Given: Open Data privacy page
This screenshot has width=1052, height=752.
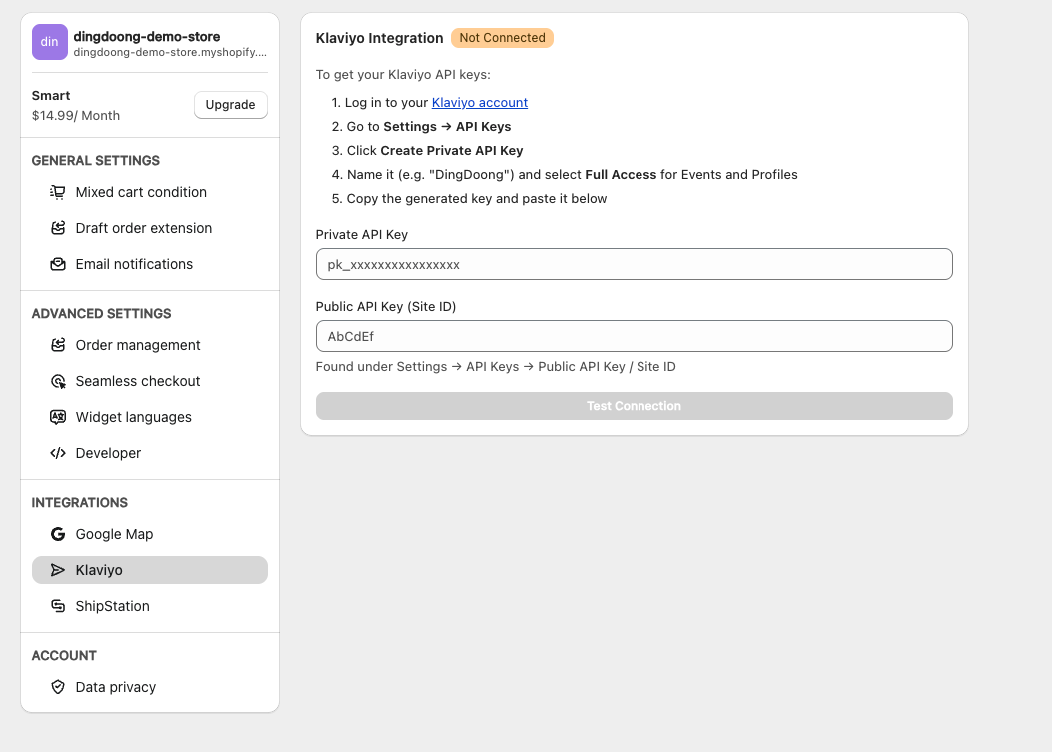Looking at the screenshot, I should [x=150, y=687].
